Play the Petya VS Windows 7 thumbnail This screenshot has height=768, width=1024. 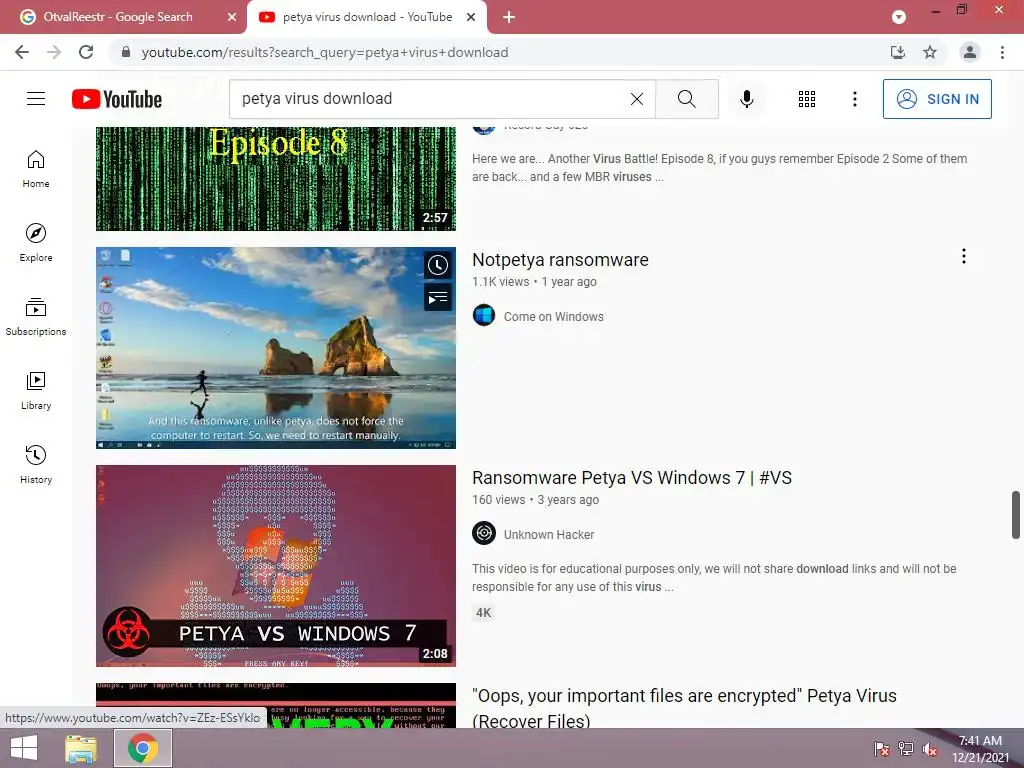click(x=276, y=566)
